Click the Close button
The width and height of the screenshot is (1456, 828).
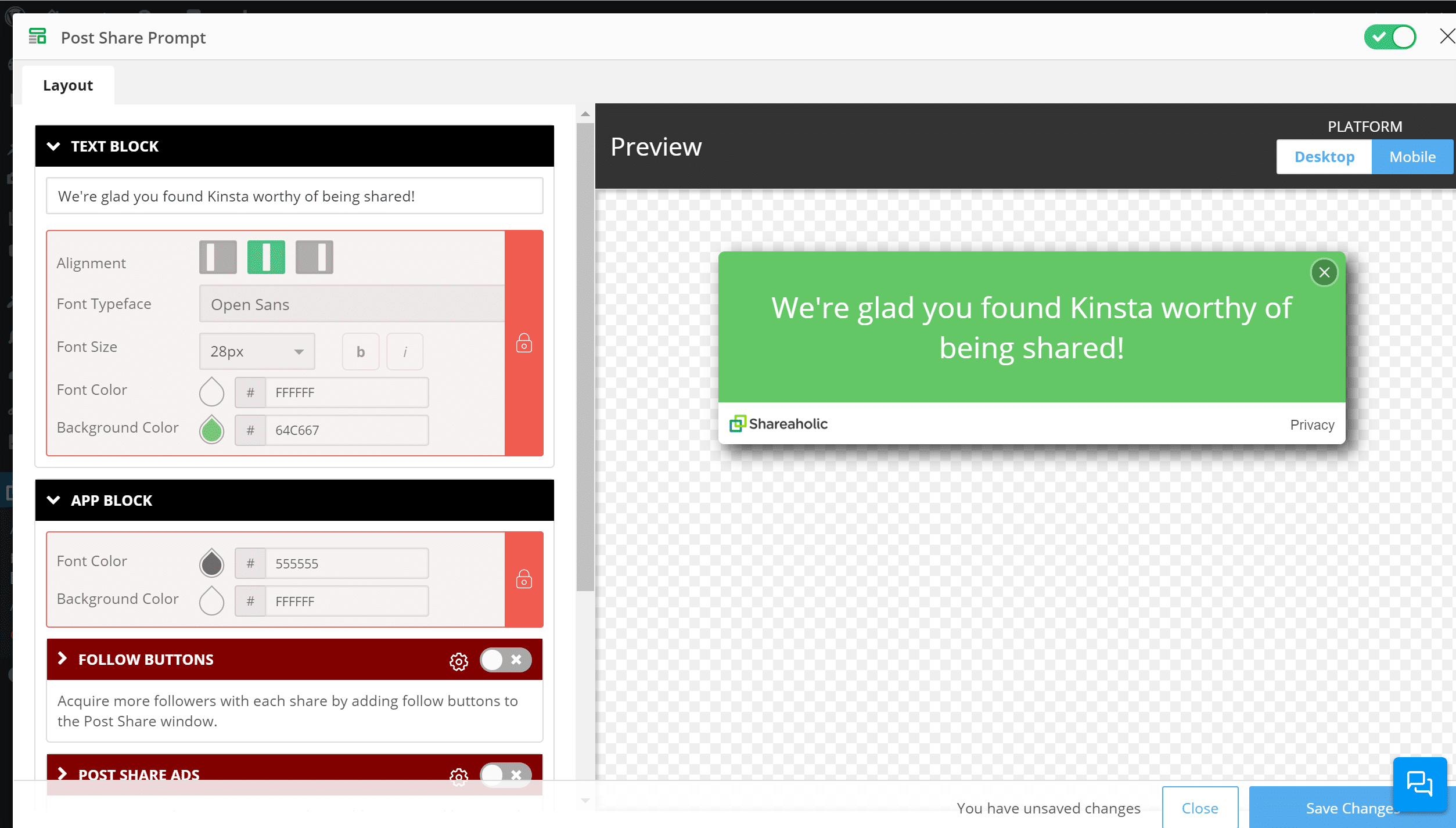point(1200,808)
